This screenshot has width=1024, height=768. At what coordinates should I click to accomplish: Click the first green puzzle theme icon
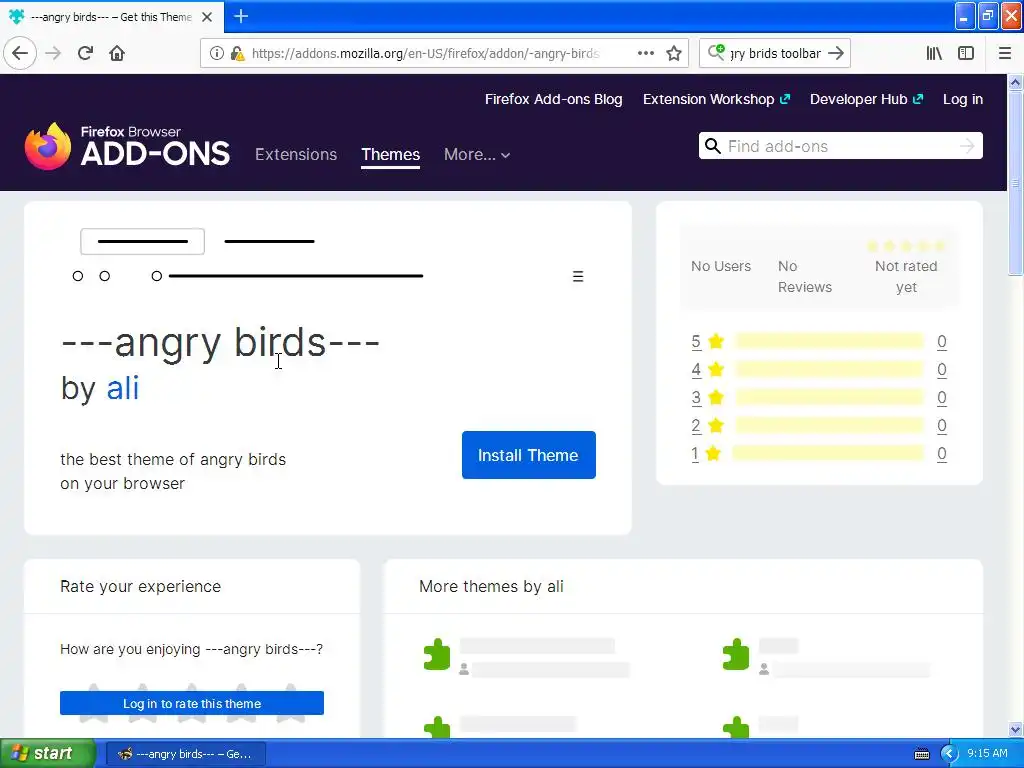437,654
